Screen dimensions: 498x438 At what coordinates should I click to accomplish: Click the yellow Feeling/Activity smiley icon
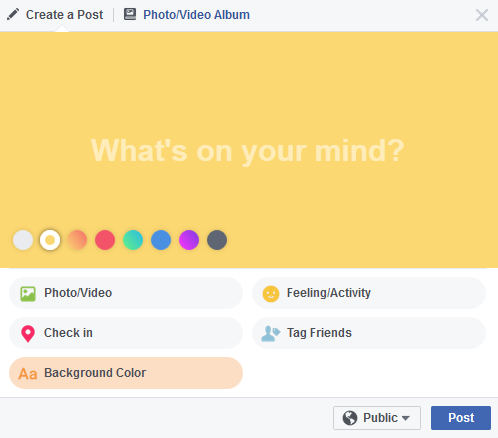[x=271, y=294]
